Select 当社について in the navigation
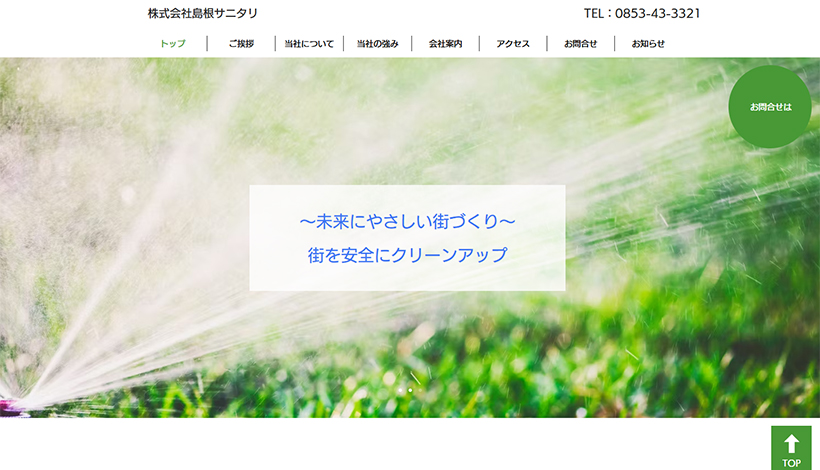This screenshot has height=470, width=820. [309, 44]
